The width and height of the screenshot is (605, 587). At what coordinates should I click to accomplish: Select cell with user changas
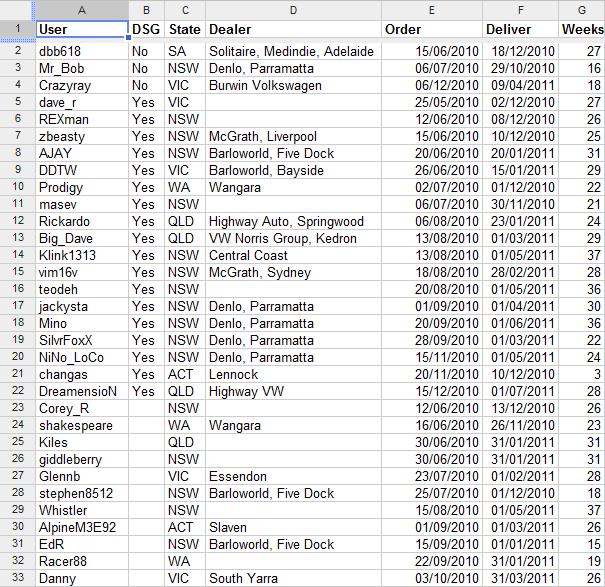pos(82,374)
